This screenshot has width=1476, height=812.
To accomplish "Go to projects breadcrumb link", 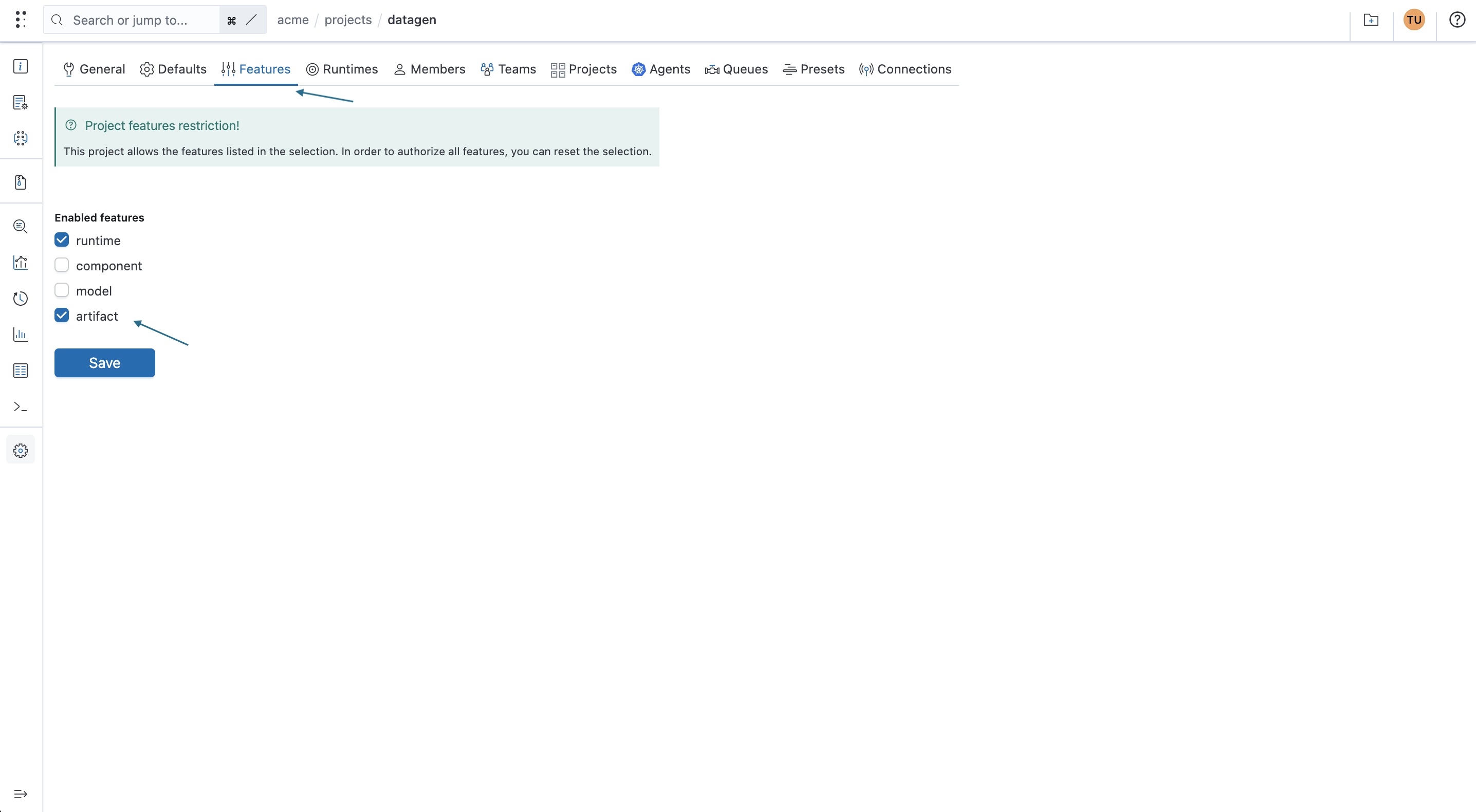I will [348, 20].
